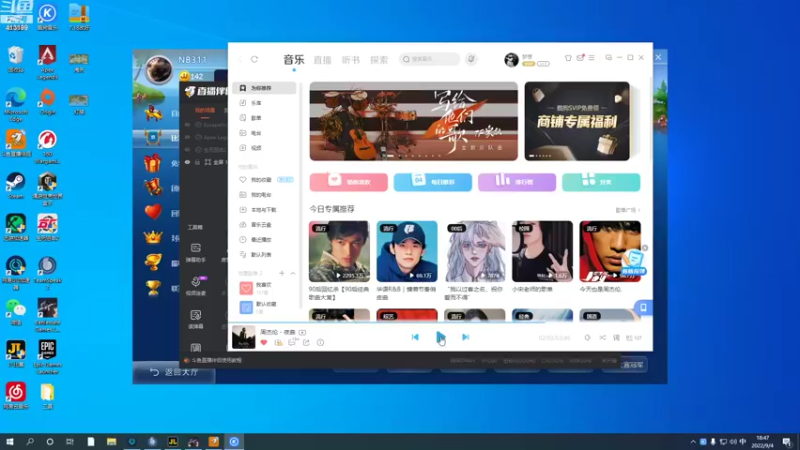Screen dimensions: 800x450
Task: Open the drum and guitar banner
Action: pos(413,121)
